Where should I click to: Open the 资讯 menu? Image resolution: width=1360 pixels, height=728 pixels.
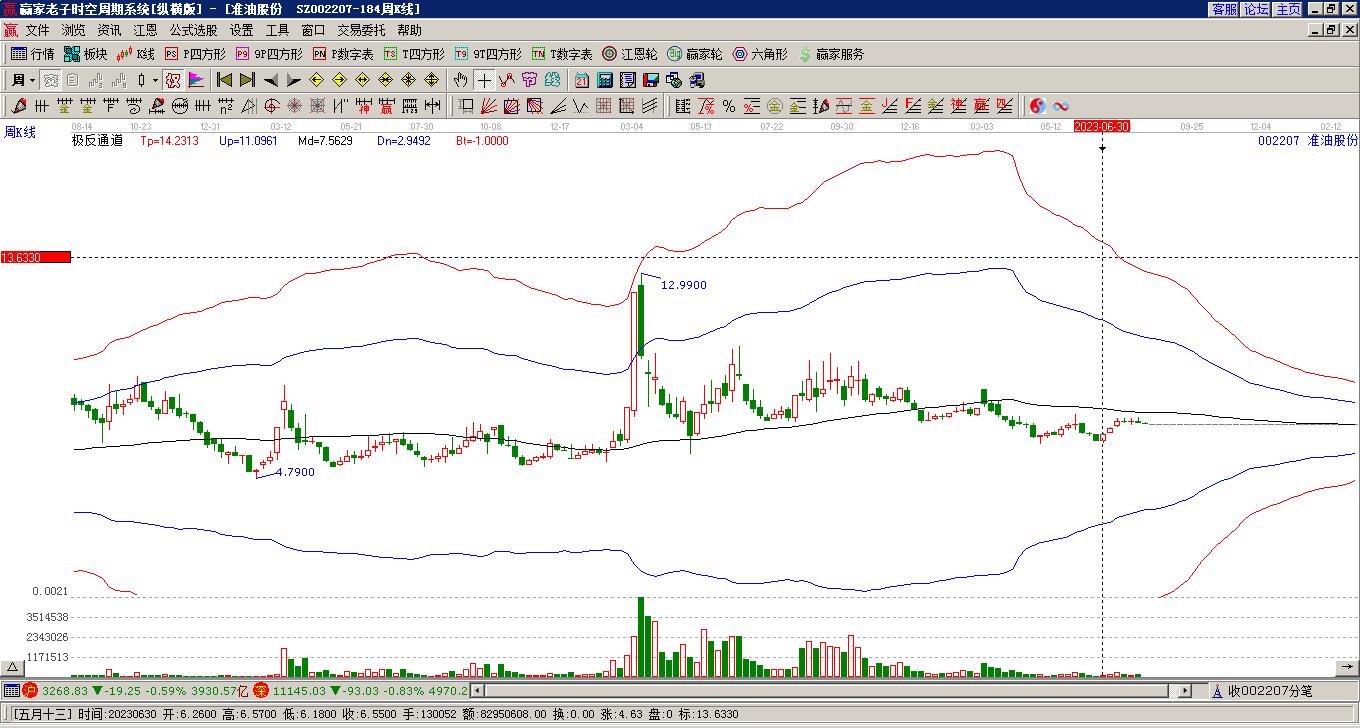point(109,31)
